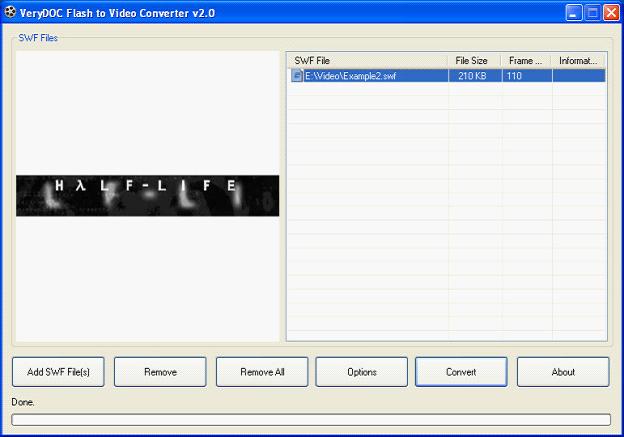Click the file icon beside Example2.swf
The width and height of the screenshot is (624, 437).
[x=297, y=76]
